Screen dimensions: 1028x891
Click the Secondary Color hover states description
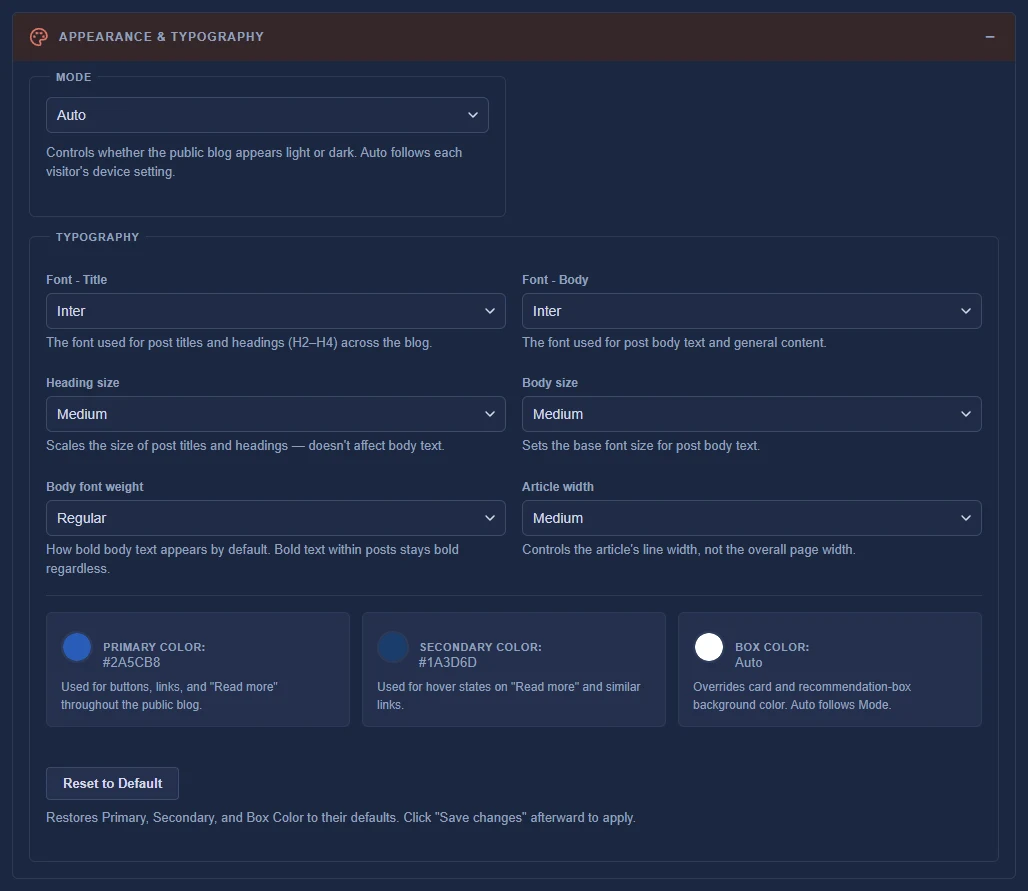(x=509, y=696)
